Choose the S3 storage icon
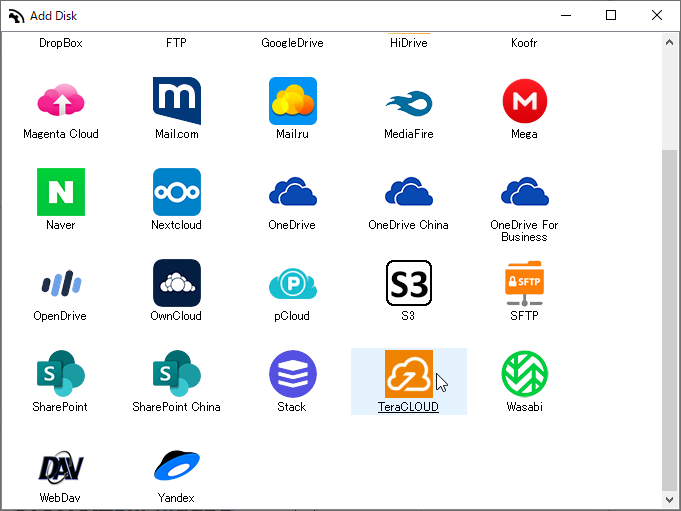The width and height of the screenshot is (681, 511). [408, 283]
